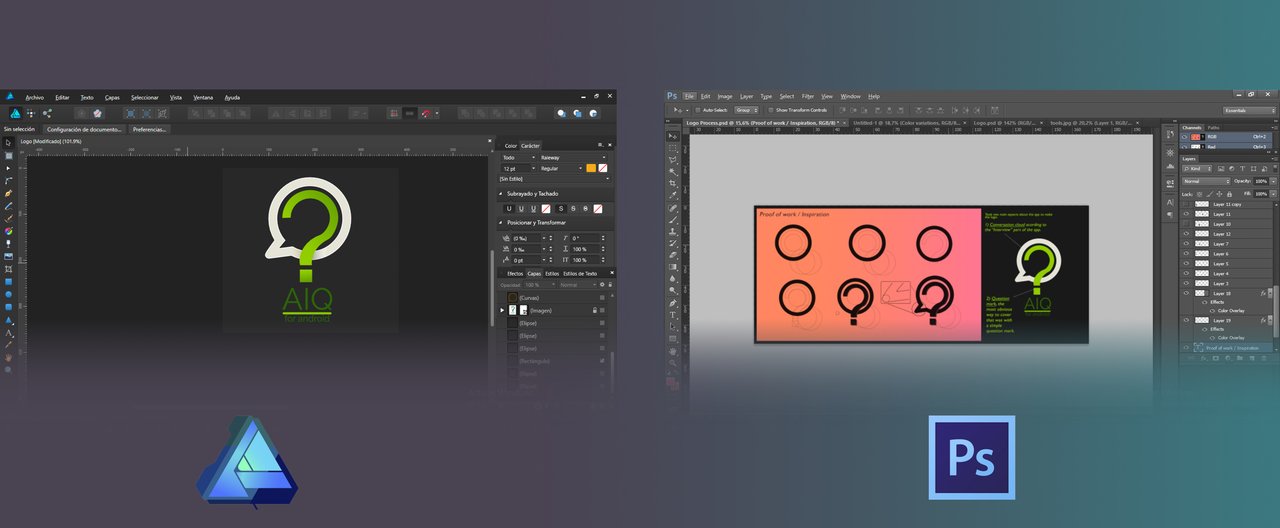This screenshot has height=528, width=1280.
Task: Toggle RGB channel visibility eye
Action: coord(1184,136)
